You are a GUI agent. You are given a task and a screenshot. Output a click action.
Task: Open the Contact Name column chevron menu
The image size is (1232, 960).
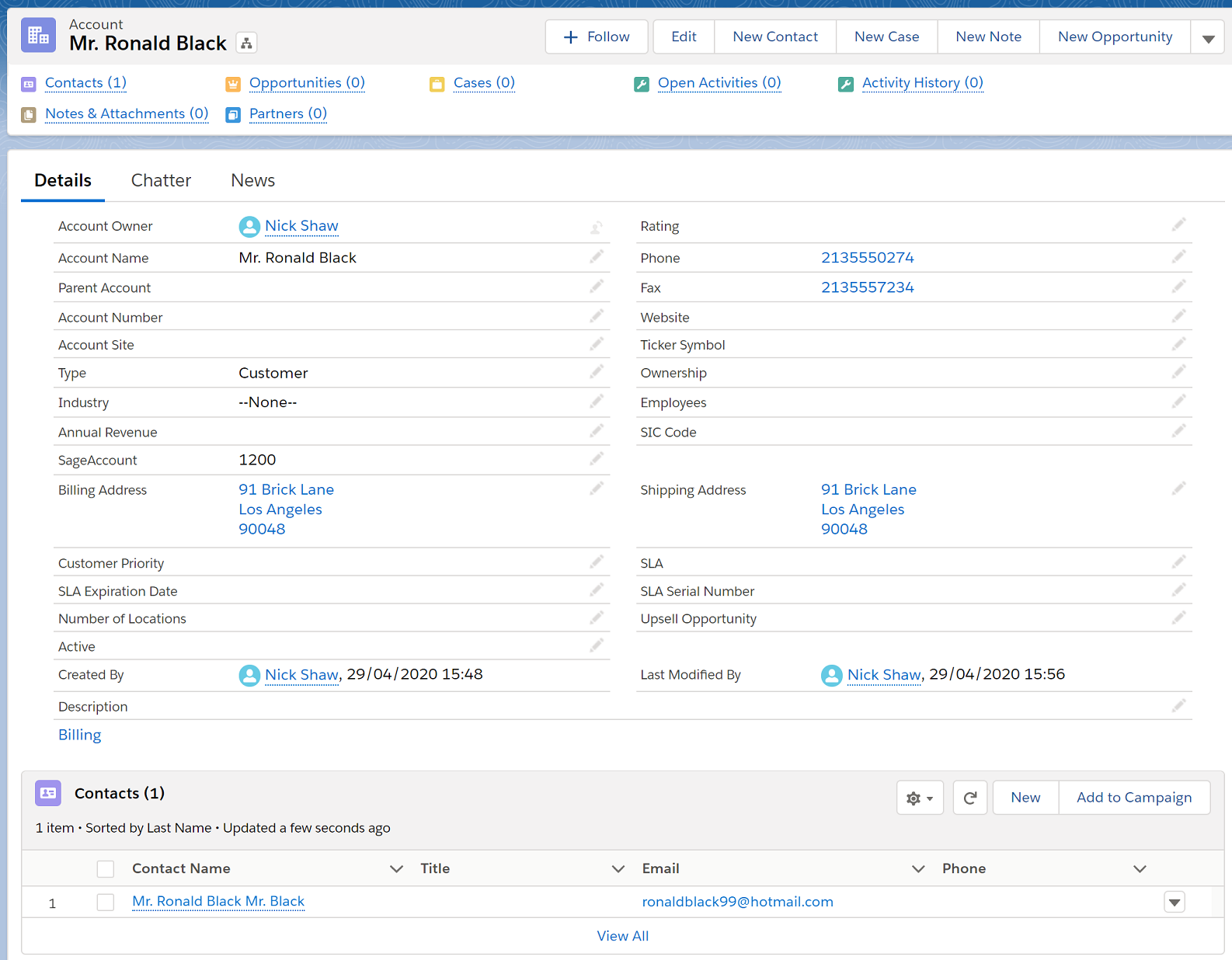[x=396, y=868]
